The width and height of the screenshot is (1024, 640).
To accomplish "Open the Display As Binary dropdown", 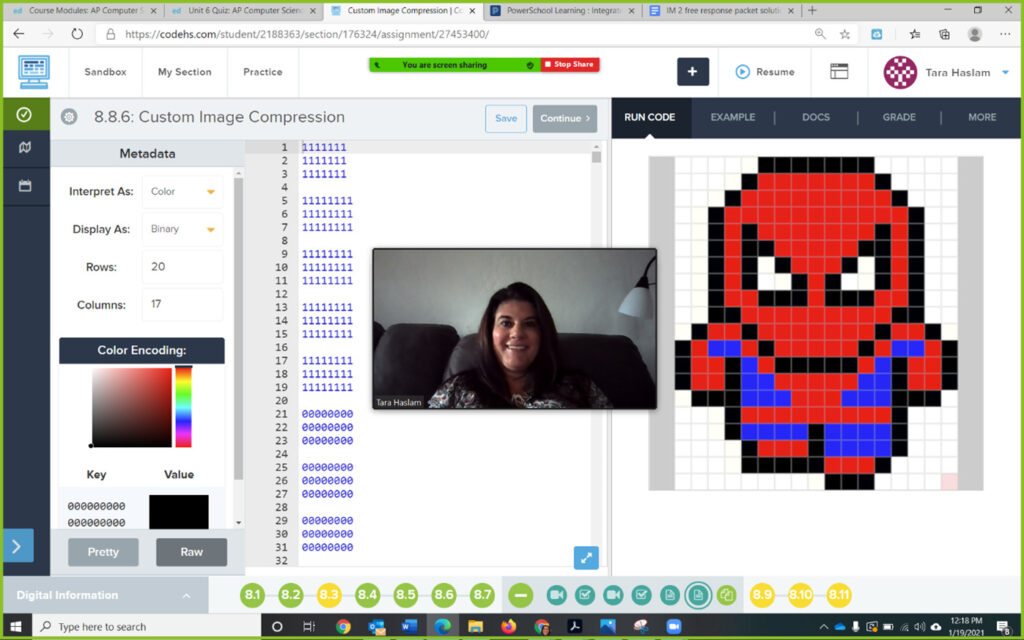I will [183, 229].
